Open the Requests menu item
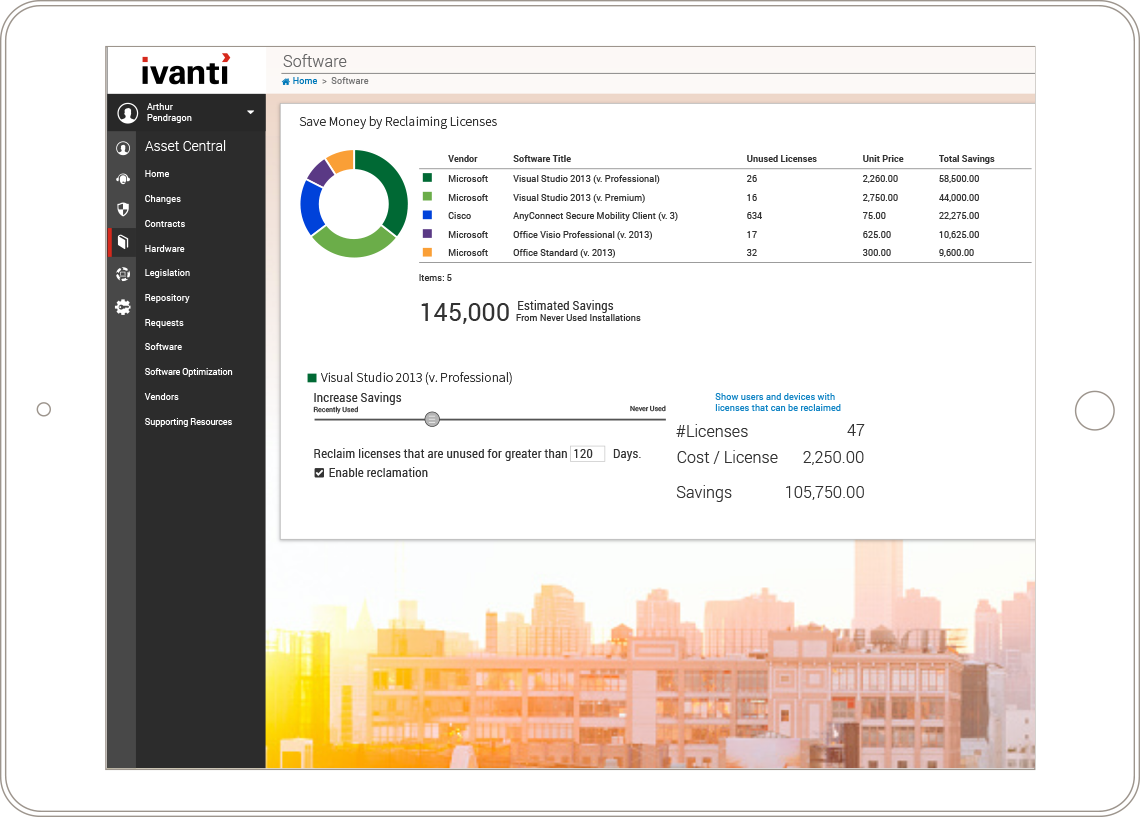Viewport: 1140px width, 817px height. point(164,323)
